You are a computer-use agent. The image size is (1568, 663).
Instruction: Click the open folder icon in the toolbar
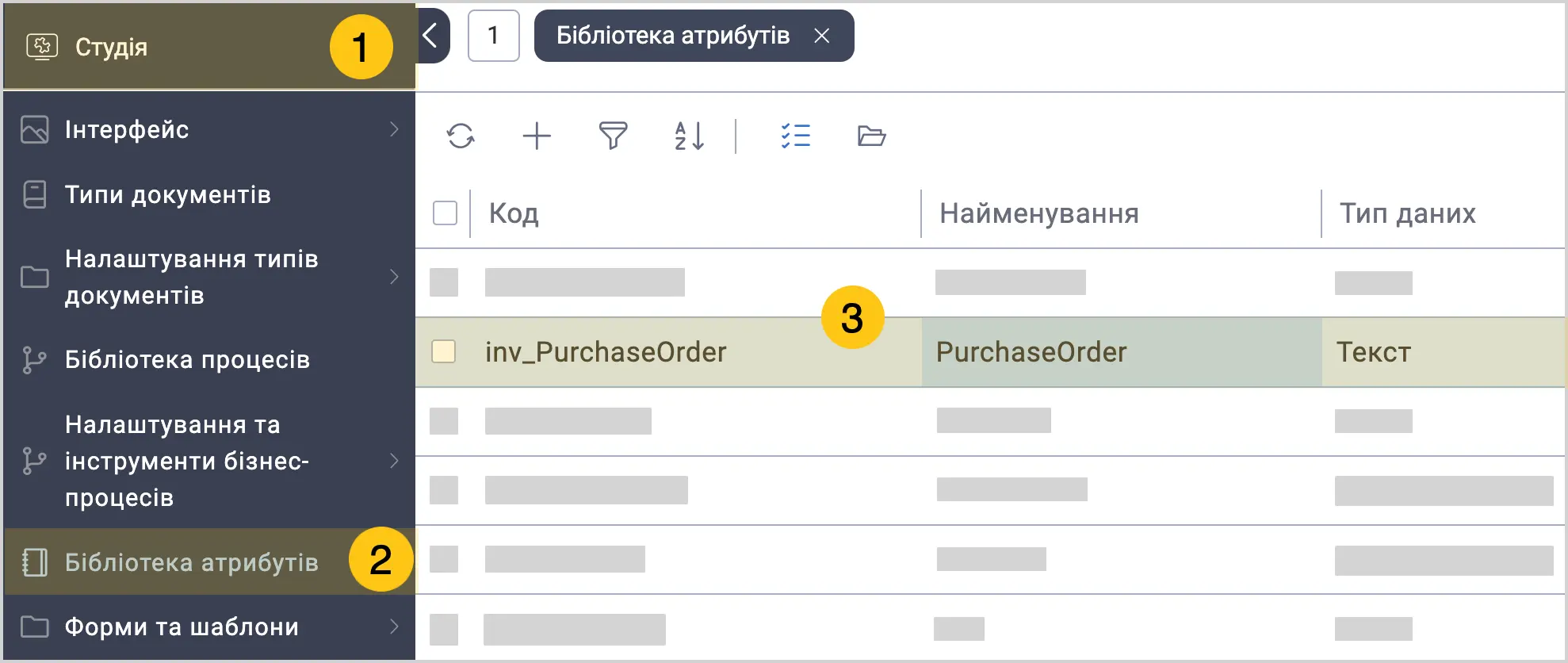tap(871, 136)
